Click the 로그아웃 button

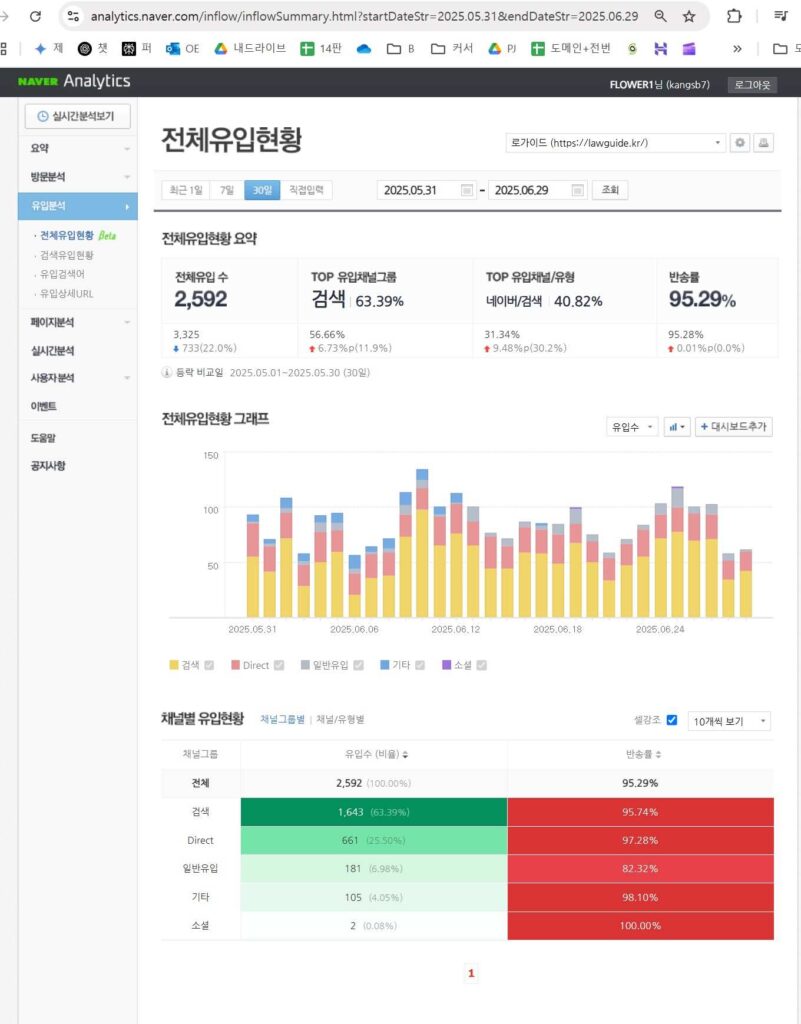752,84
